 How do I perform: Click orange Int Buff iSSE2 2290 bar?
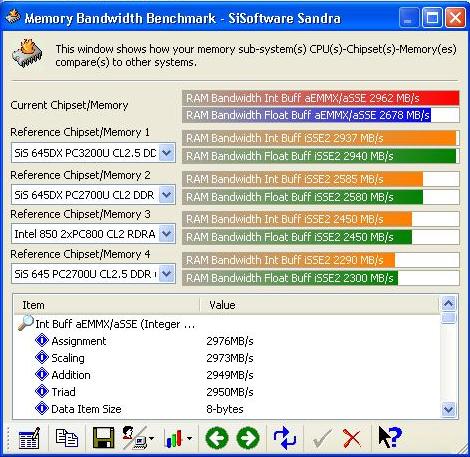pos(289,260)
